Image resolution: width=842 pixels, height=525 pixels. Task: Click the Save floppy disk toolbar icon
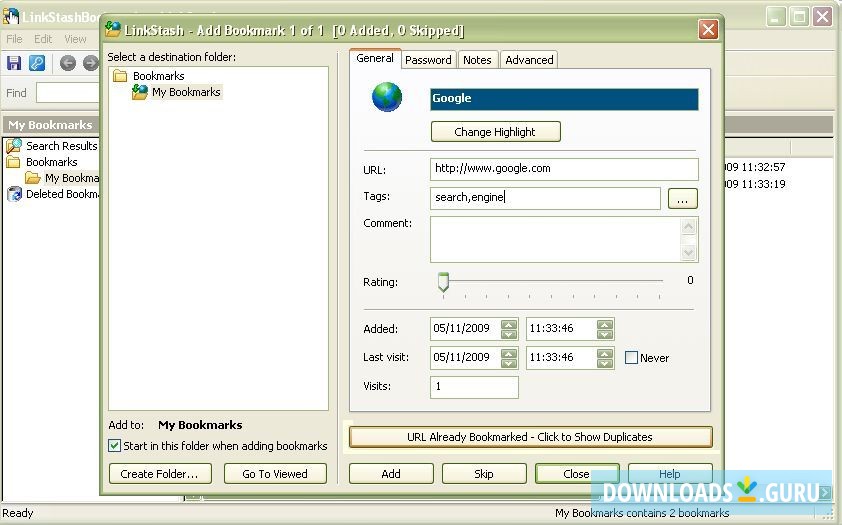tap(14, 63)
